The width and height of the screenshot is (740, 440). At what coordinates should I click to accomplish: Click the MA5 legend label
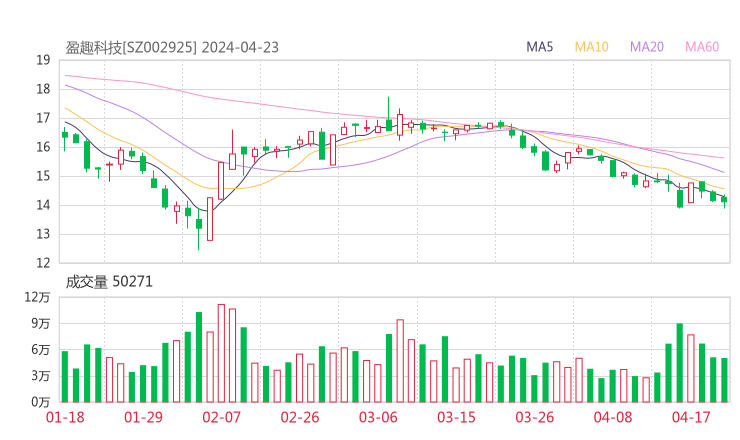pos(539,47)
